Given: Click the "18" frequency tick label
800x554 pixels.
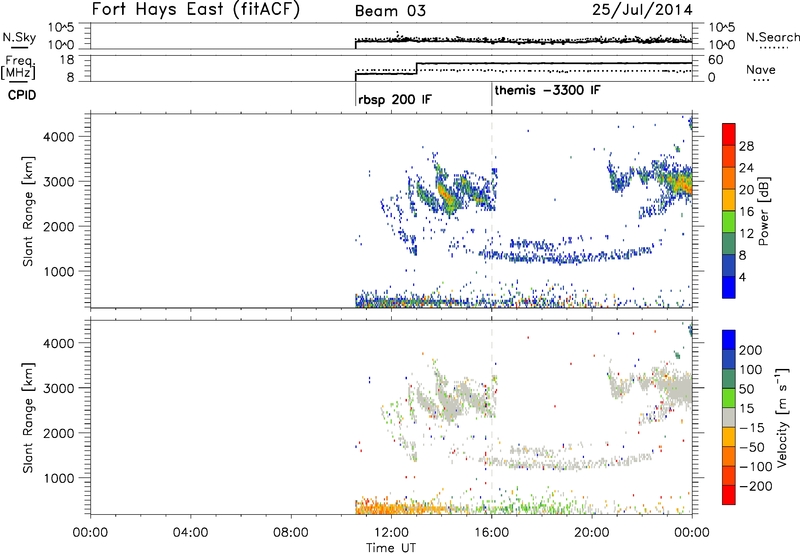Looking at the screenshot, I should pyautogui.click(x=67, y=60).
